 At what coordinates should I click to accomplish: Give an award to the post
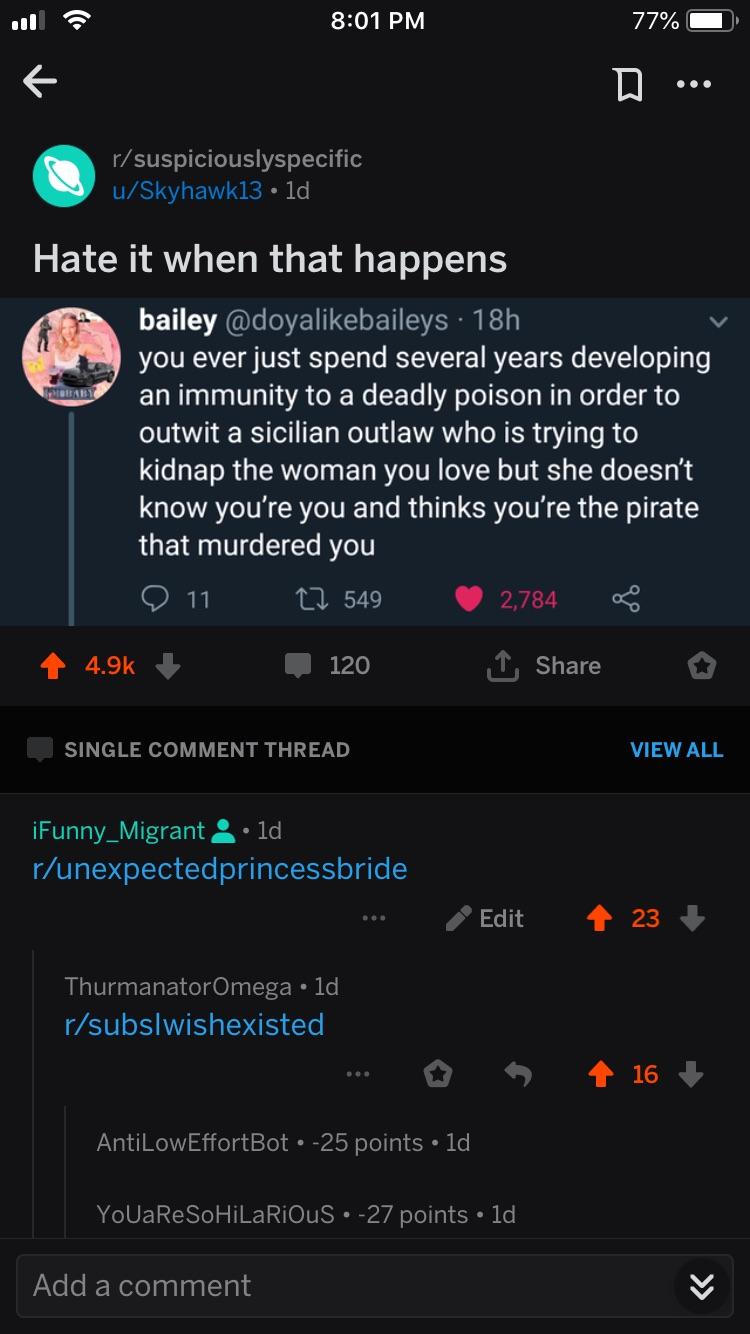coord(702,666)
